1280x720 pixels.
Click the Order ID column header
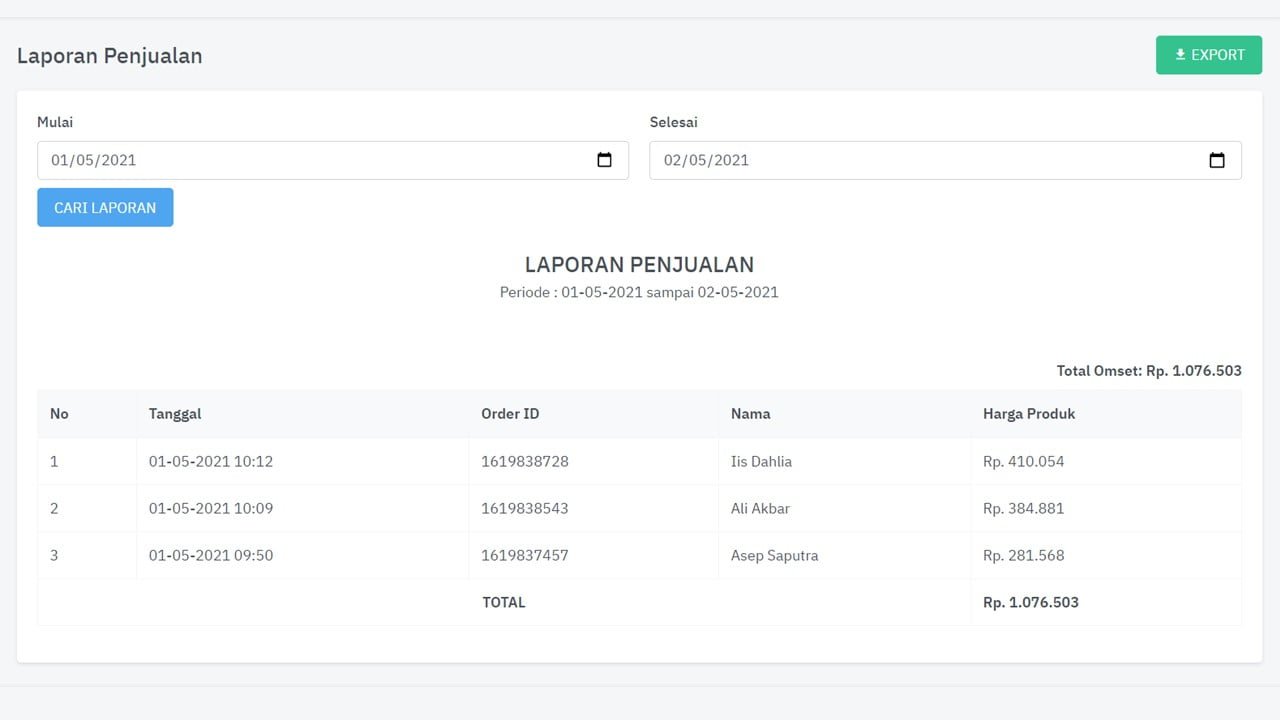pyautogui.click(x=510, y=414)
